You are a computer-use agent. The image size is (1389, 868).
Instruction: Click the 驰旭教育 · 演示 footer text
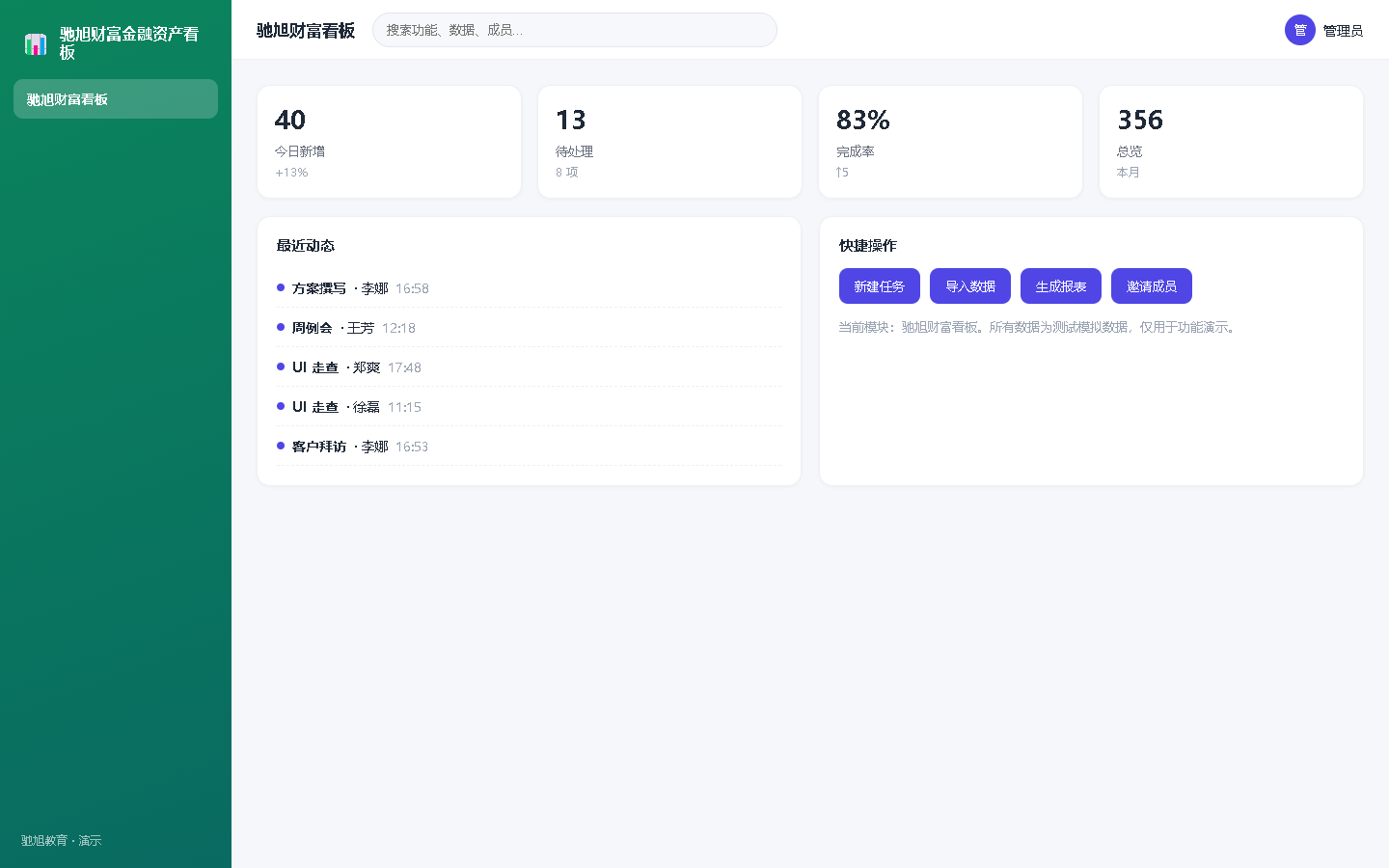click(61, 840)
